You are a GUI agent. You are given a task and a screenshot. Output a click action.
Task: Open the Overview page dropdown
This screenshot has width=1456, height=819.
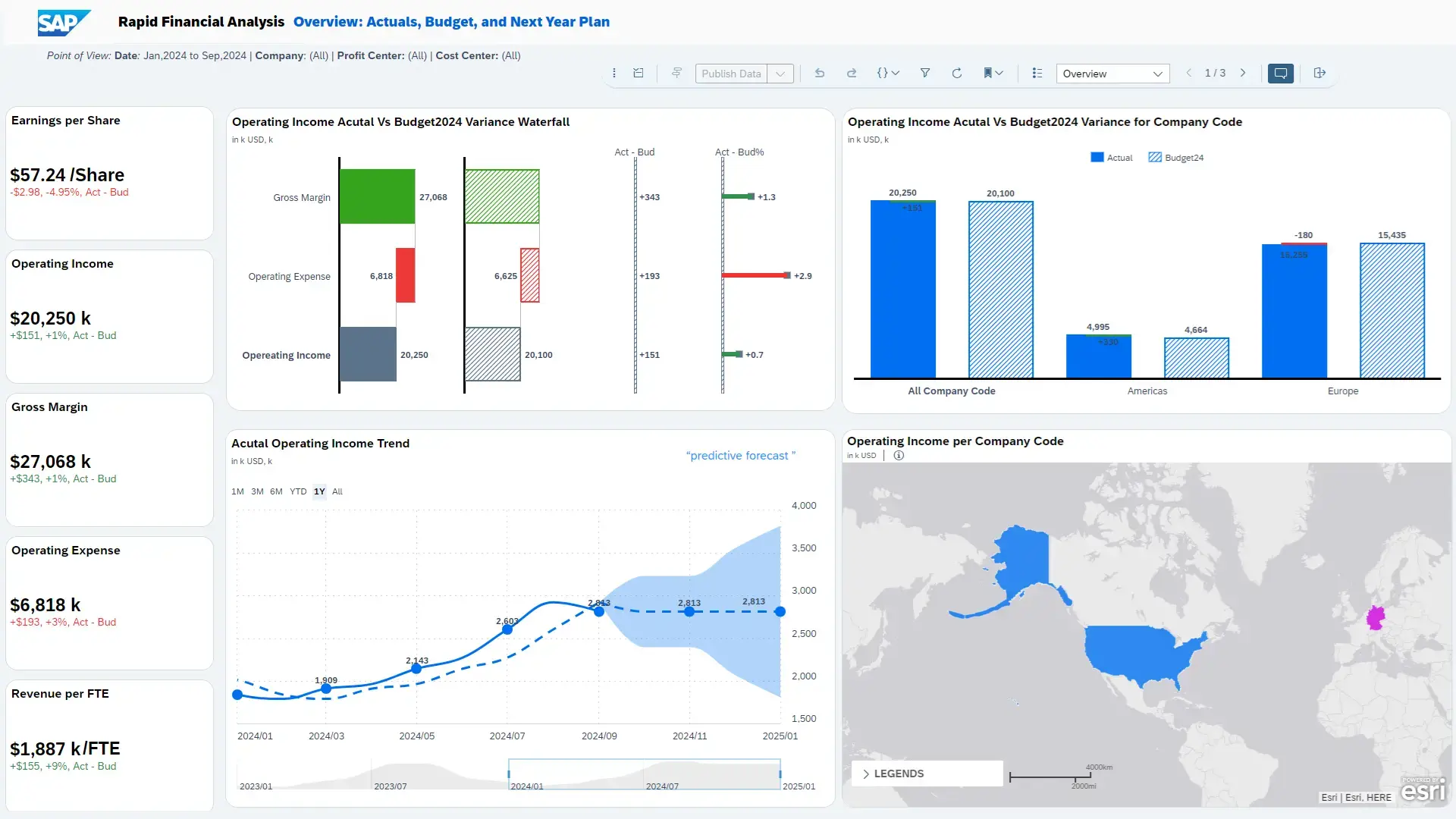point(1158,74)
